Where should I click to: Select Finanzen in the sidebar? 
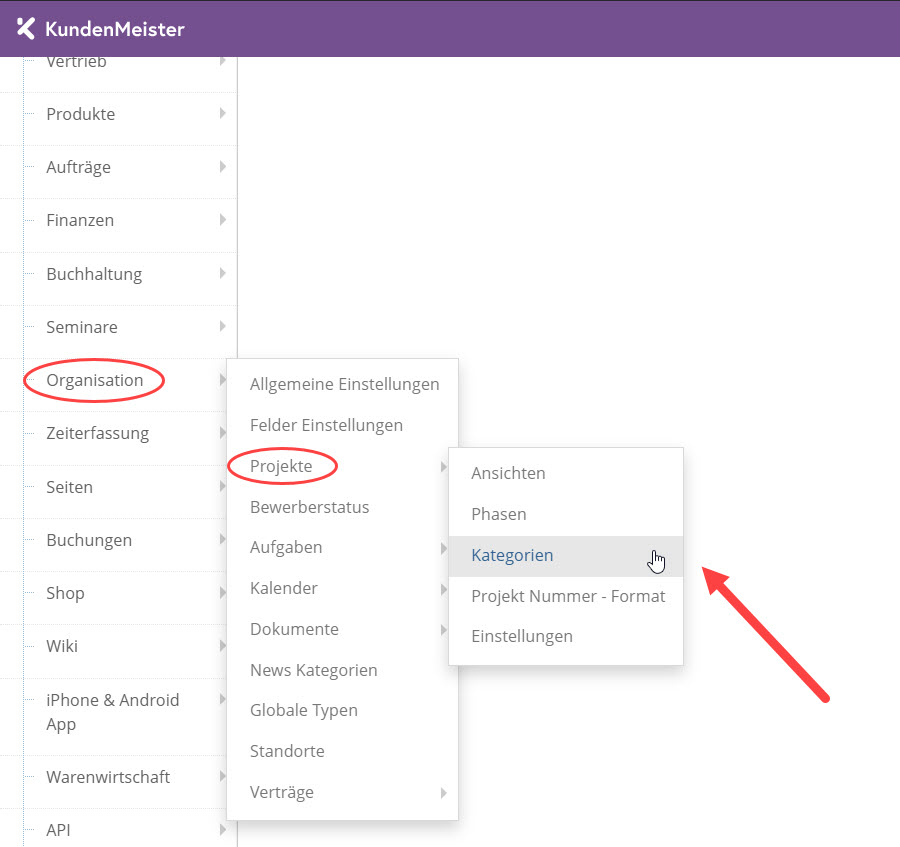click(x=80, y=220)
